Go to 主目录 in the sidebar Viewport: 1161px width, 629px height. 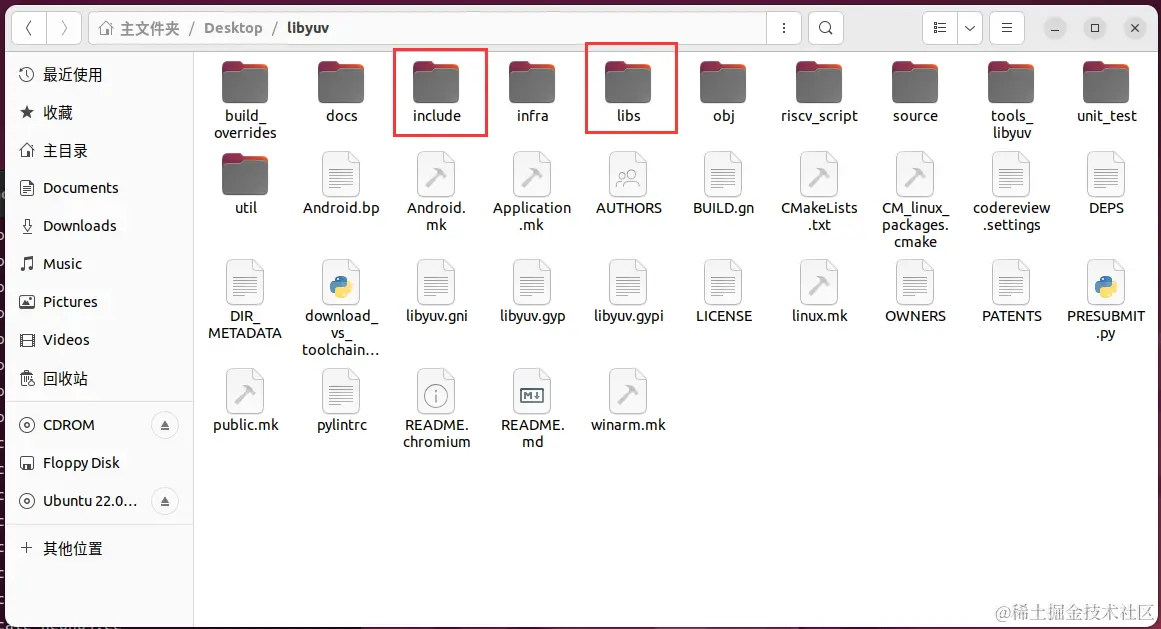click(x=99, y=151)
